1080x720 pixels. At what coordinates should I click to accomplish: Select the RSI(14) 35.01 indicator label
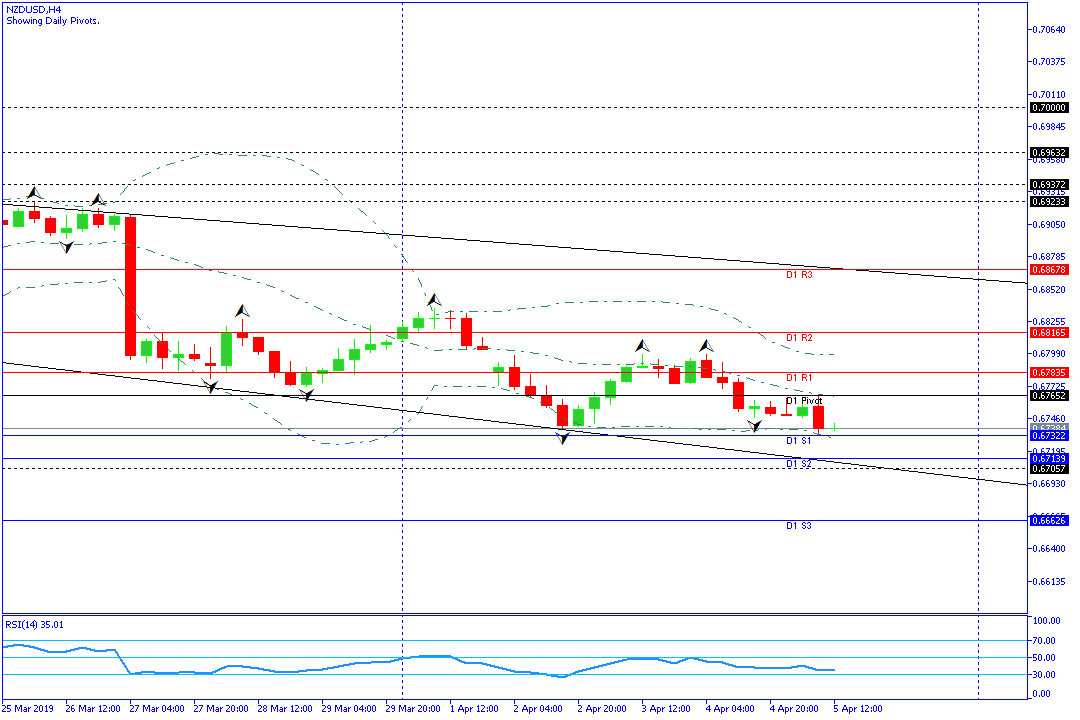point(35,625)
